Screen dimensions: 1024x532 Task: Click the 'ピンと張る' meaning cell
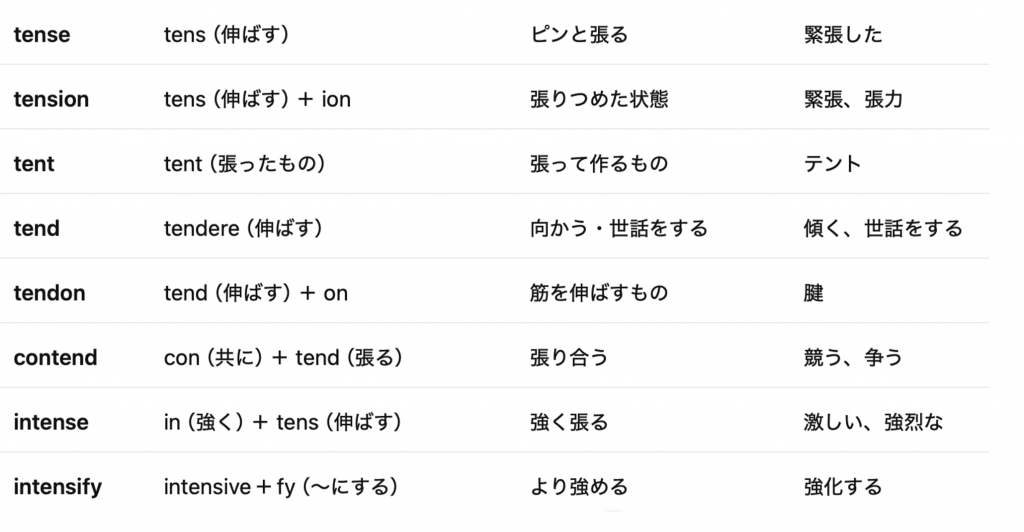[579, 35]
